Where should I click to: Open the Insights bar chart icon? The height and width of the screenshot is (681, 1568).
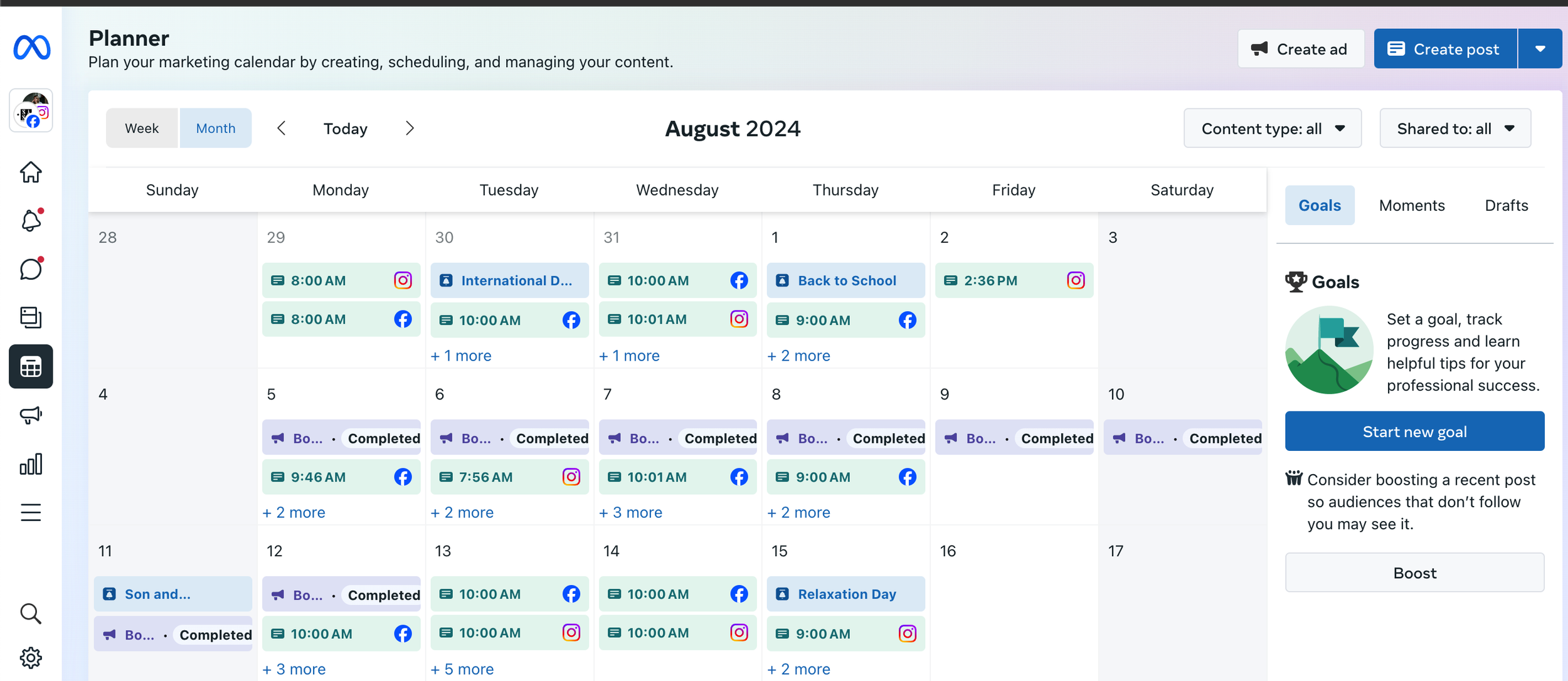click(31, 464)
